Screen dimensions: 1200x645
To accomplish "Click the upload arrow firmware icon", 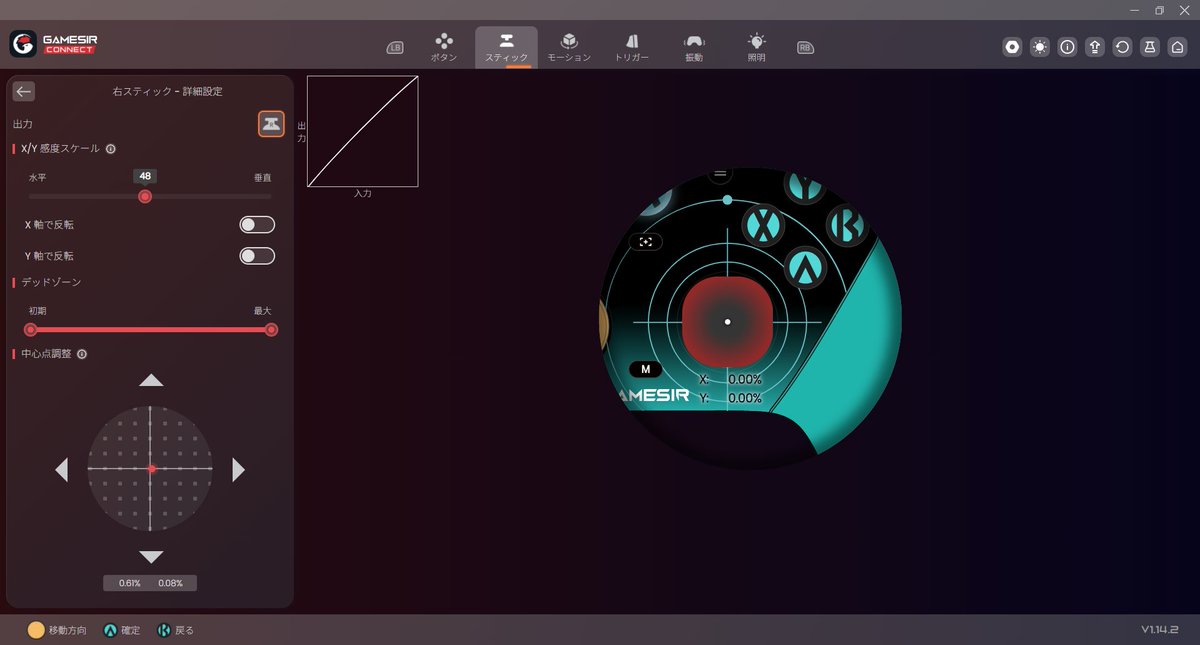I will pyautogui.click(x=1095, y=47).
